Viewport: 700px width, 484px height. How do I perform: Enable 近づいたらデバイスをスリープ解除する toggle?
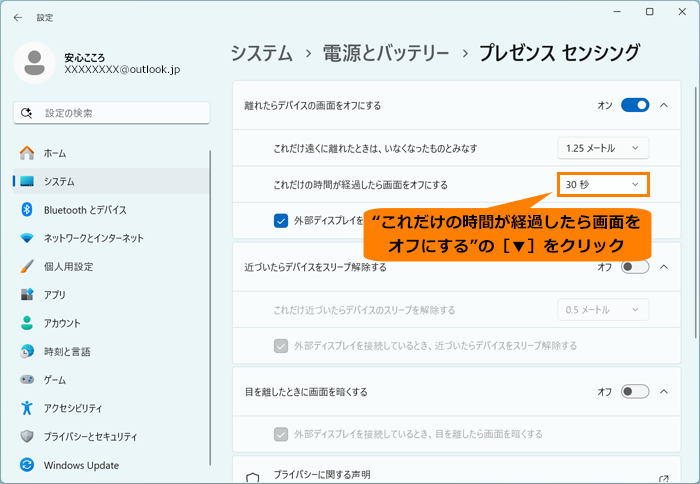pyautogui.click(x=635, y=267)
